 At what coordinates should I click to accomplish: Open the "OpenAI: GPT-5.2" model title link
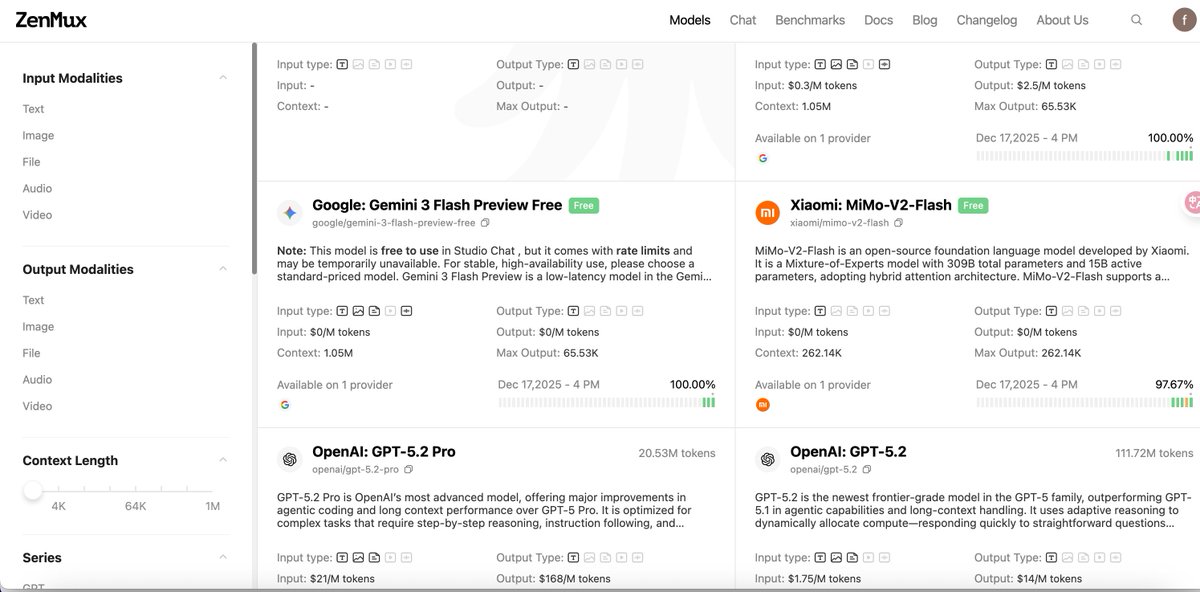[848, 452]
